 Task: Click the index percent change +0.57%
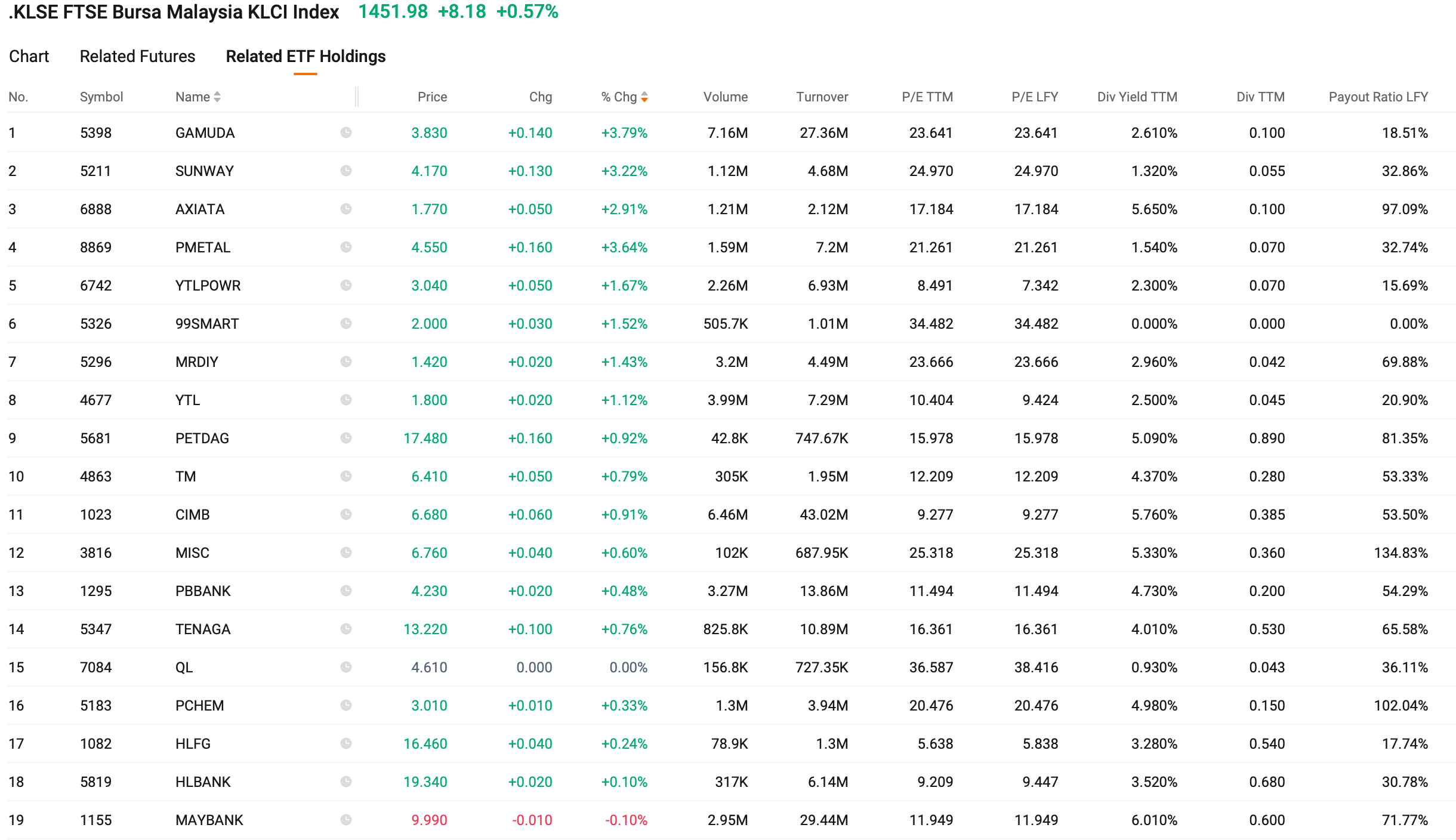click(x=528, y=11)
